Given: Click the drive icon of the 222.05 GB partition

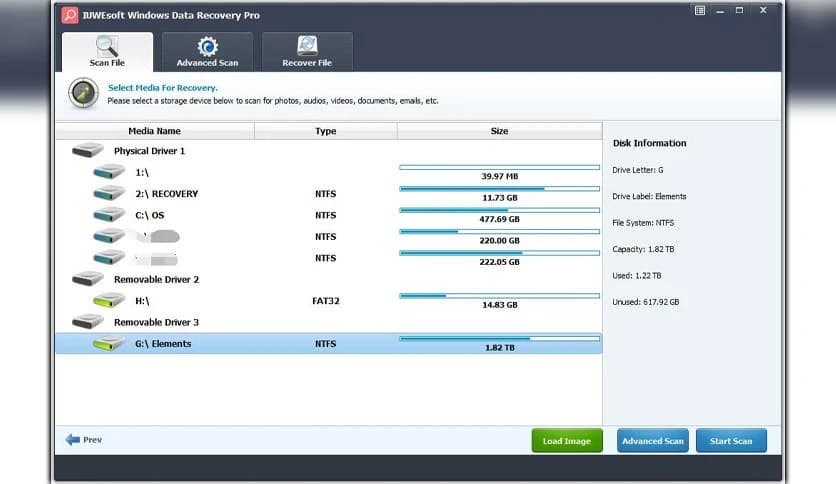Looking at the screenshot, I should (109, 257).
